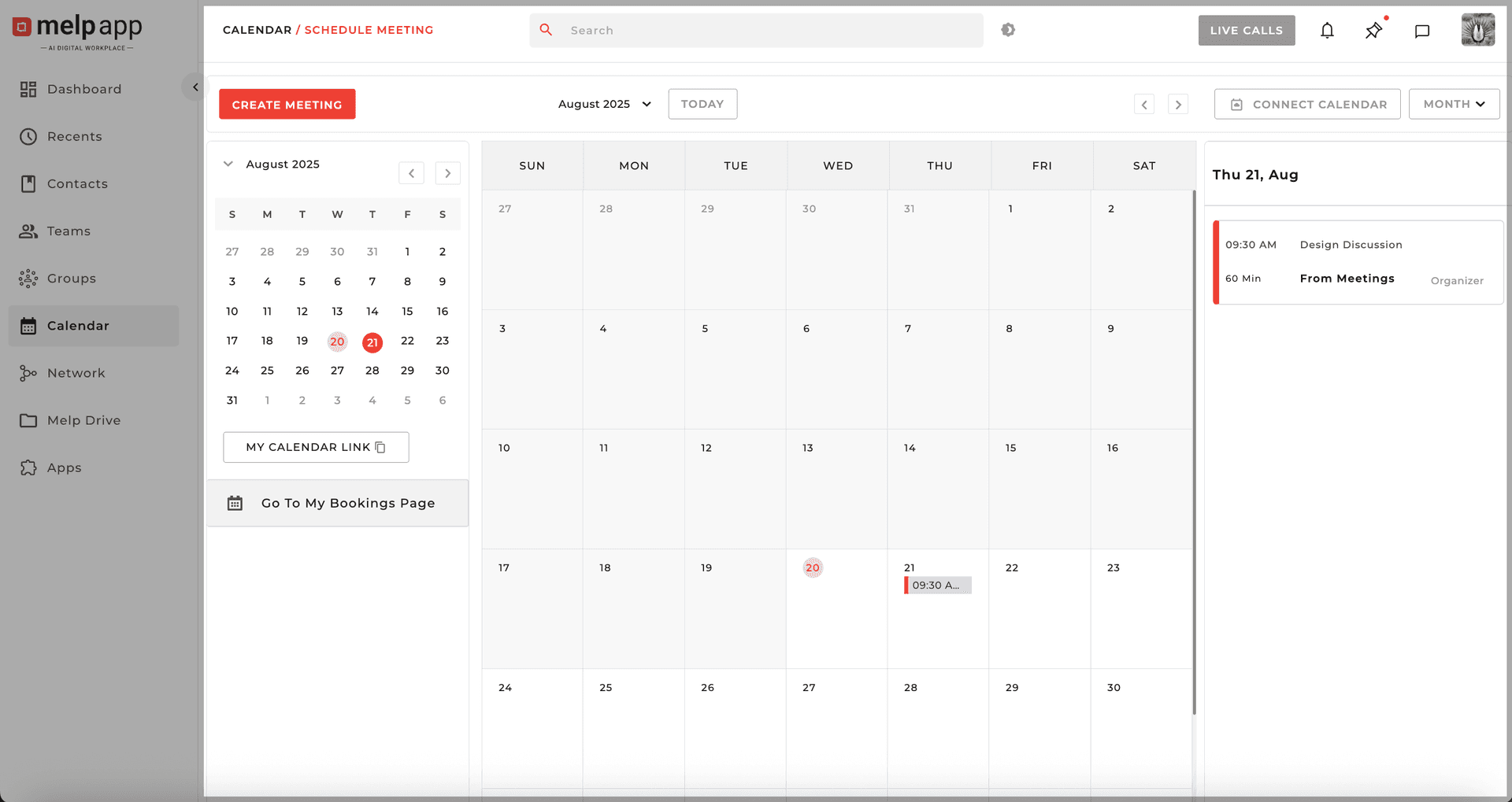Image resolution: width=1512 pixels, height=802 pixels.
Task: Open the chat messages icon
Action: (1421, 30)
